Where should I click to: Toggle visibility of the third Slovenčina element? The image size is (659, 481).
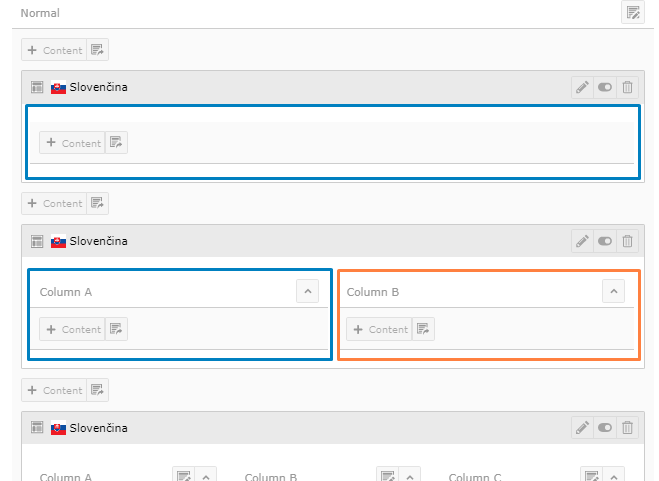pos(605,428)
